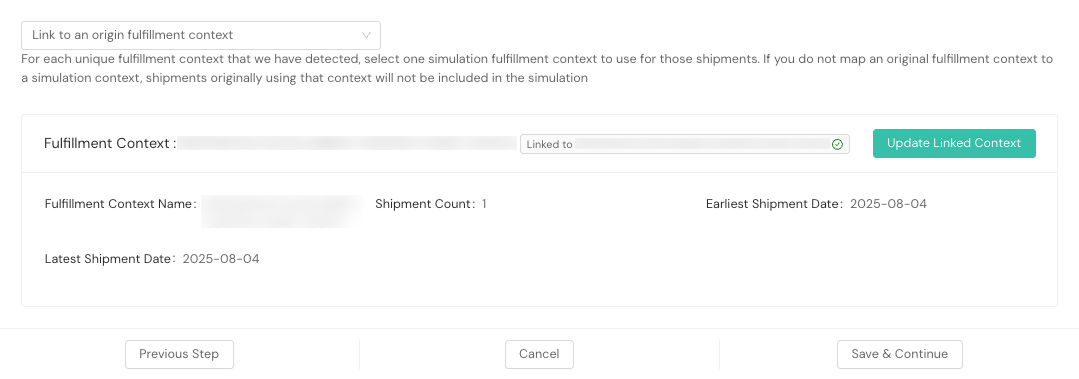The width and height of the screenshot is (1079, 379).
Task: Click the Shipment Count label
Action: tap(425, 204)
